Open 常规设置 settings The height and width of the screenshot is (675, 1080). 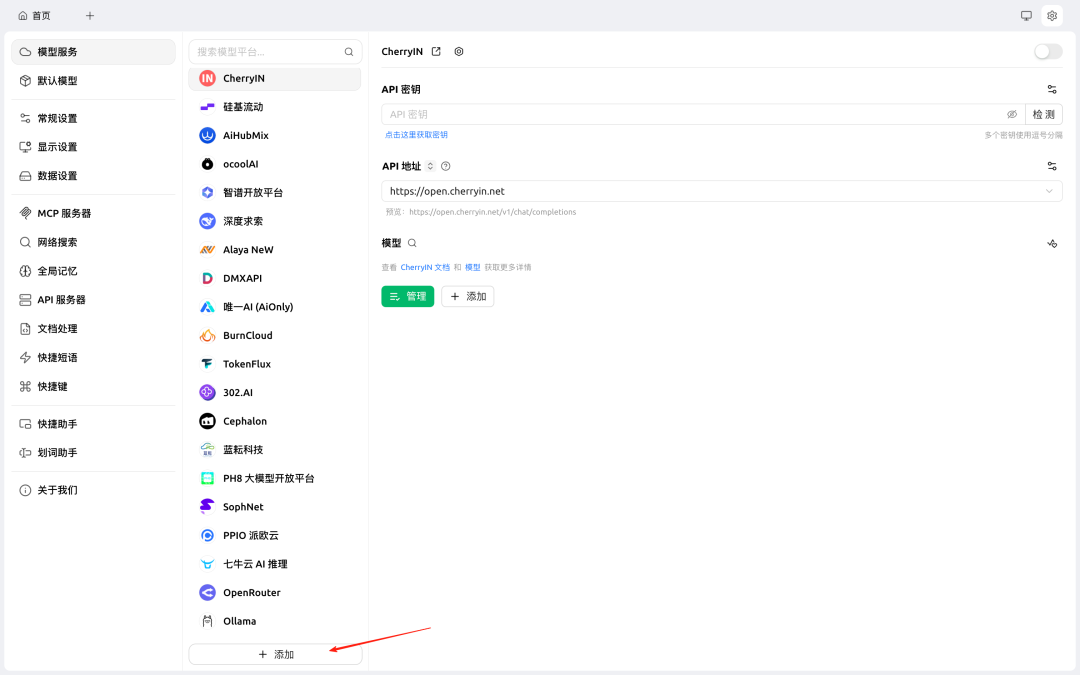pos(94,118)
